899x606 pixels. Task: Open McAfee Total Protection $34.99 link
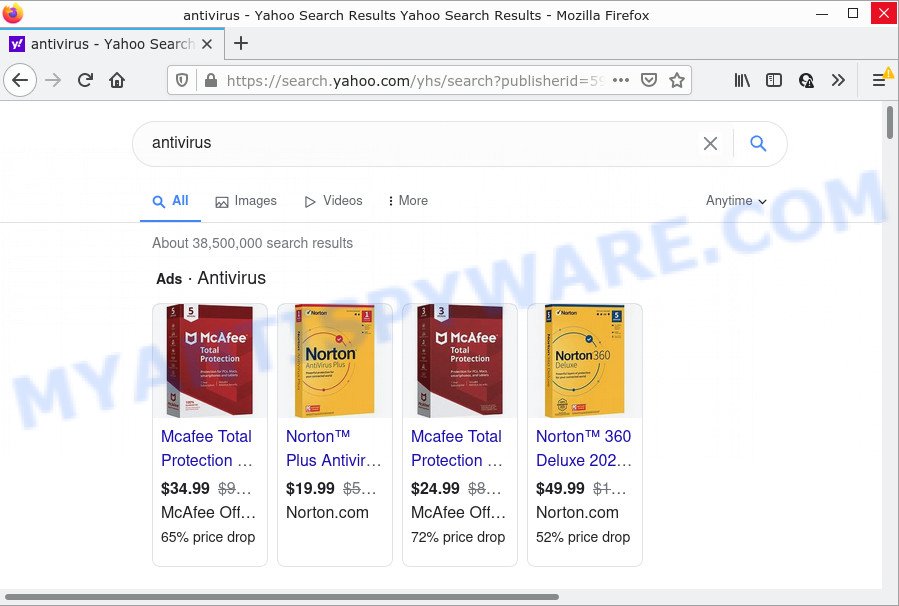pyautogui.click(x=207, y=448)
